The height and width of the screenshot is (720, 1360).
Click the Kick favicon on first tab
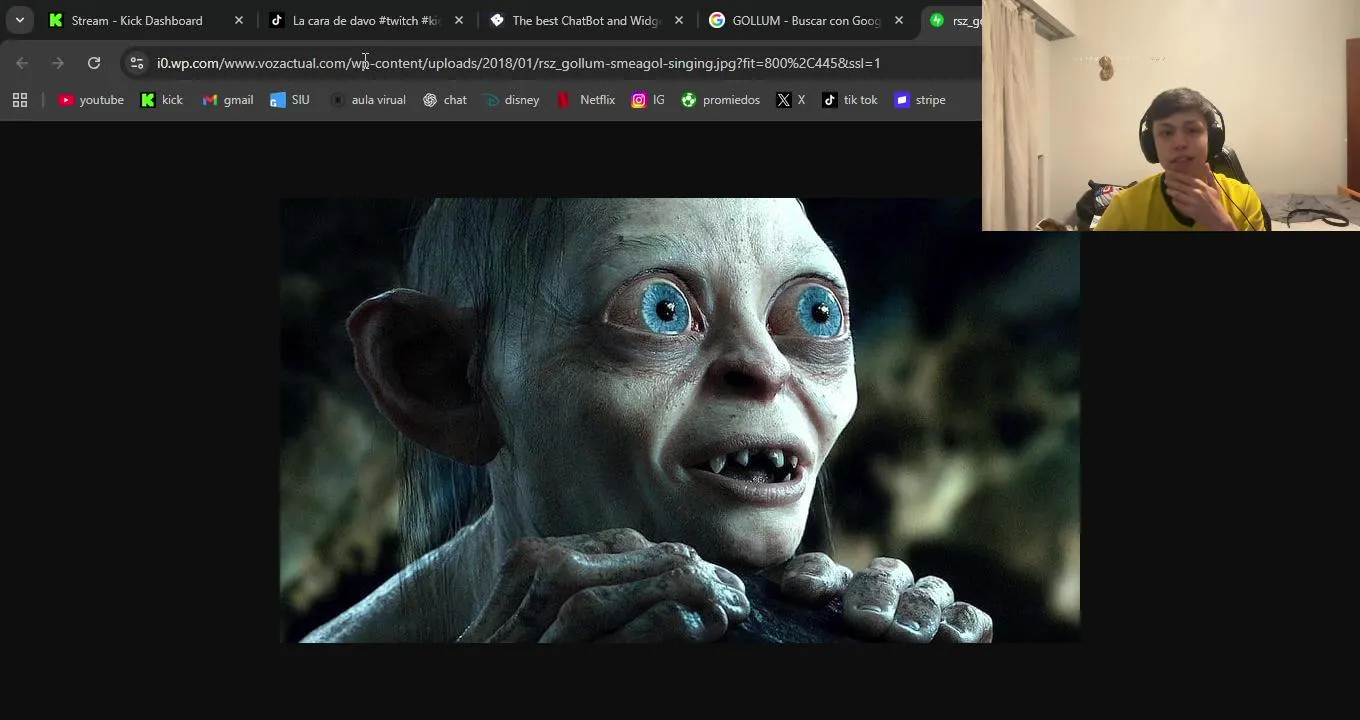56,20
